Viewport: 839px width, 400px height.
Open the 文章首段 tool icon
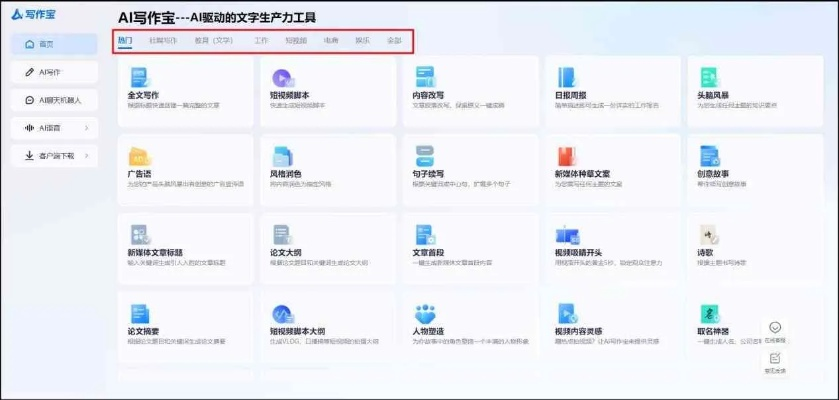tap(426, 235)
